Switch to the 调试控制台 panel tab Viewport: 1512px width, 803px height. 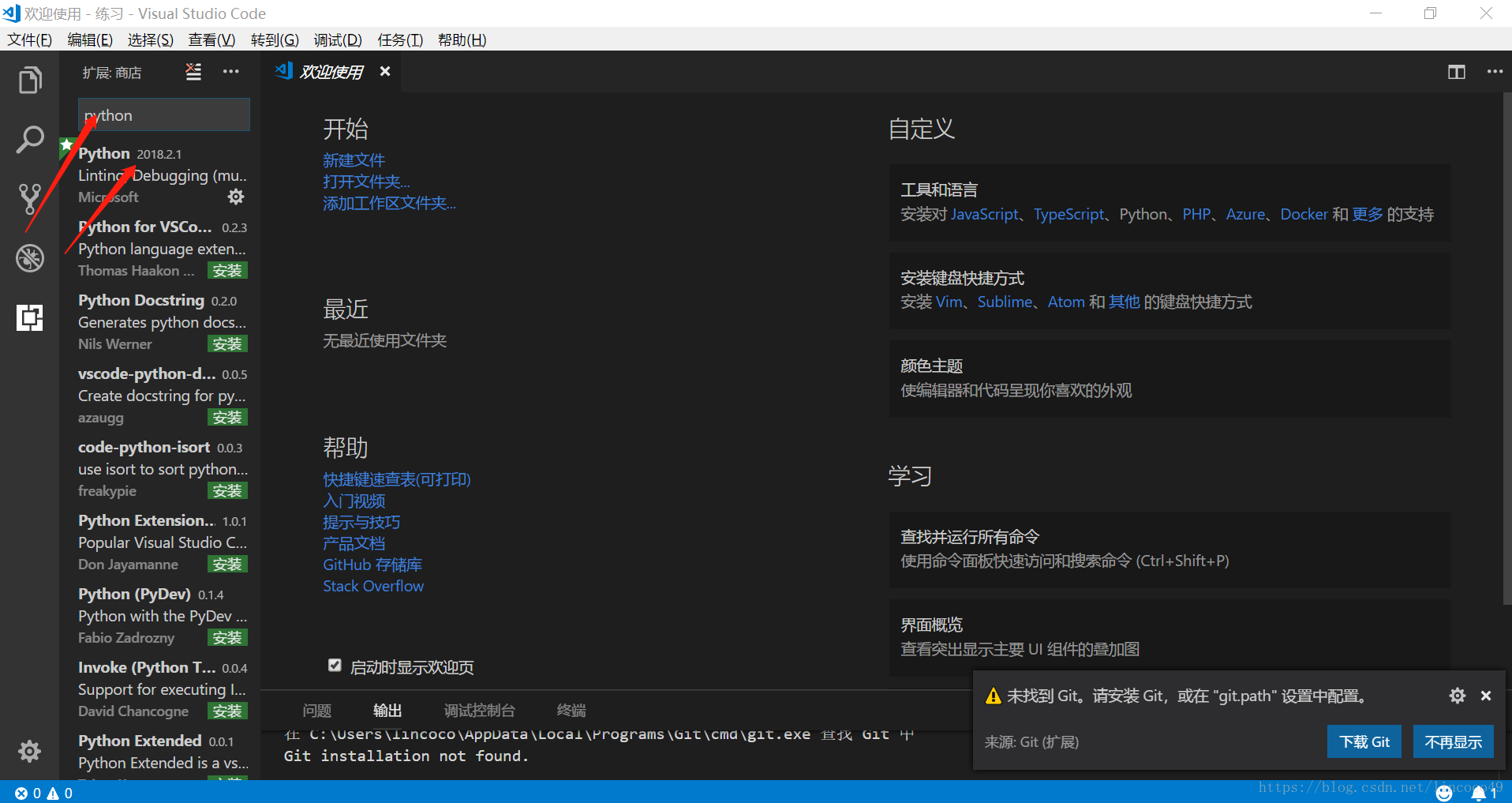[x=480, y=711]
